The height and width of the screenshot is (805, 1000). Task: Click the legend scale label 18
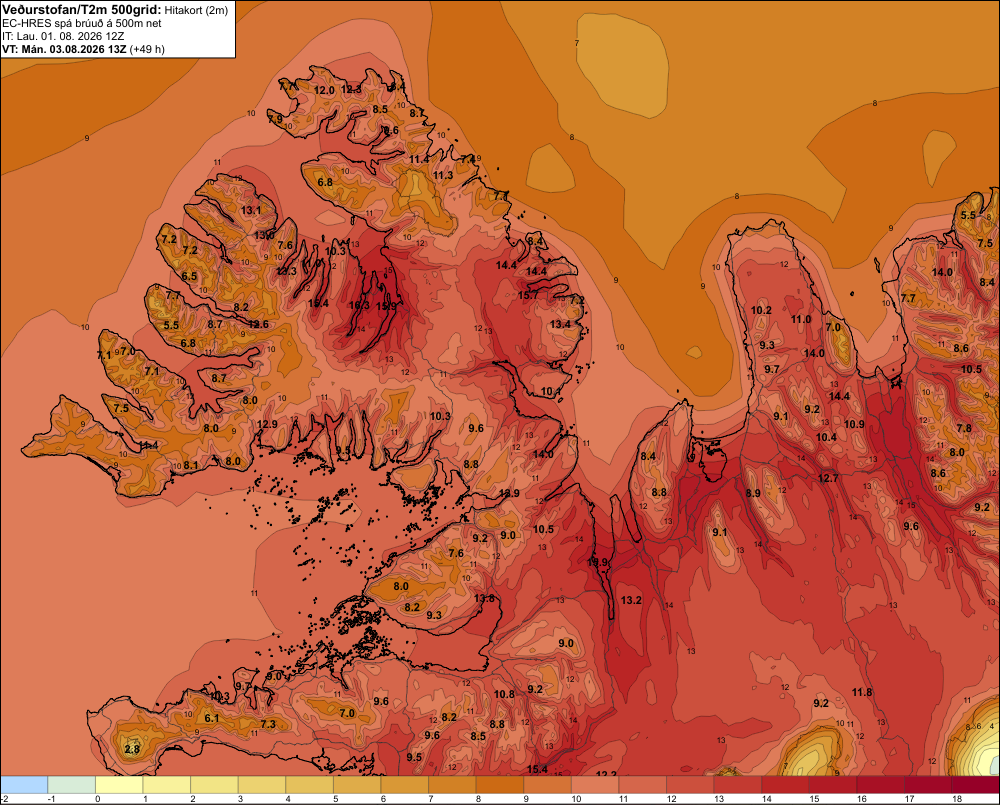click(x=957, y=799)
